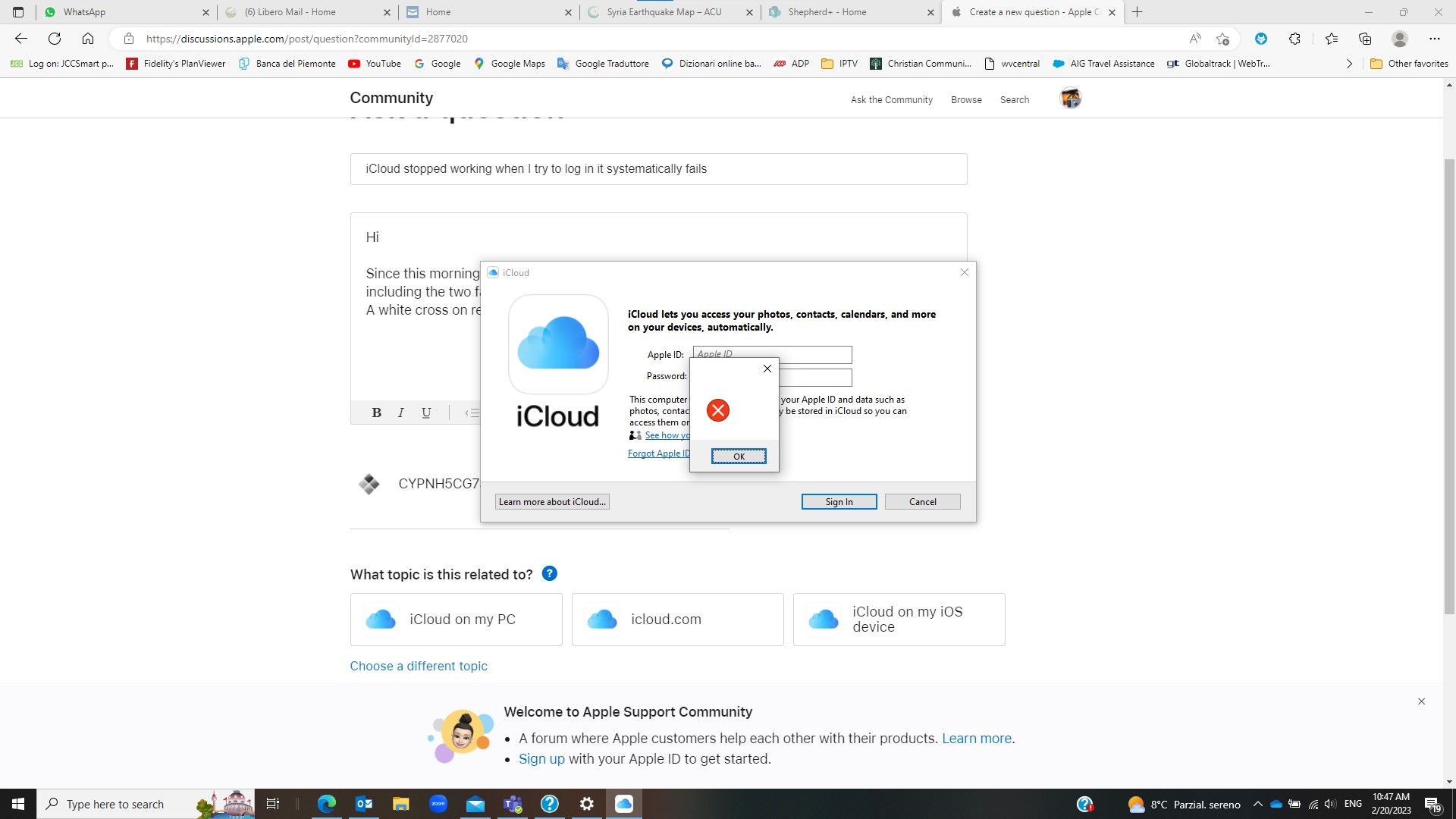The width and height of the screenshot is (1456, 819).
Task: Open Other favorites folder
Action: [1409, 64]
